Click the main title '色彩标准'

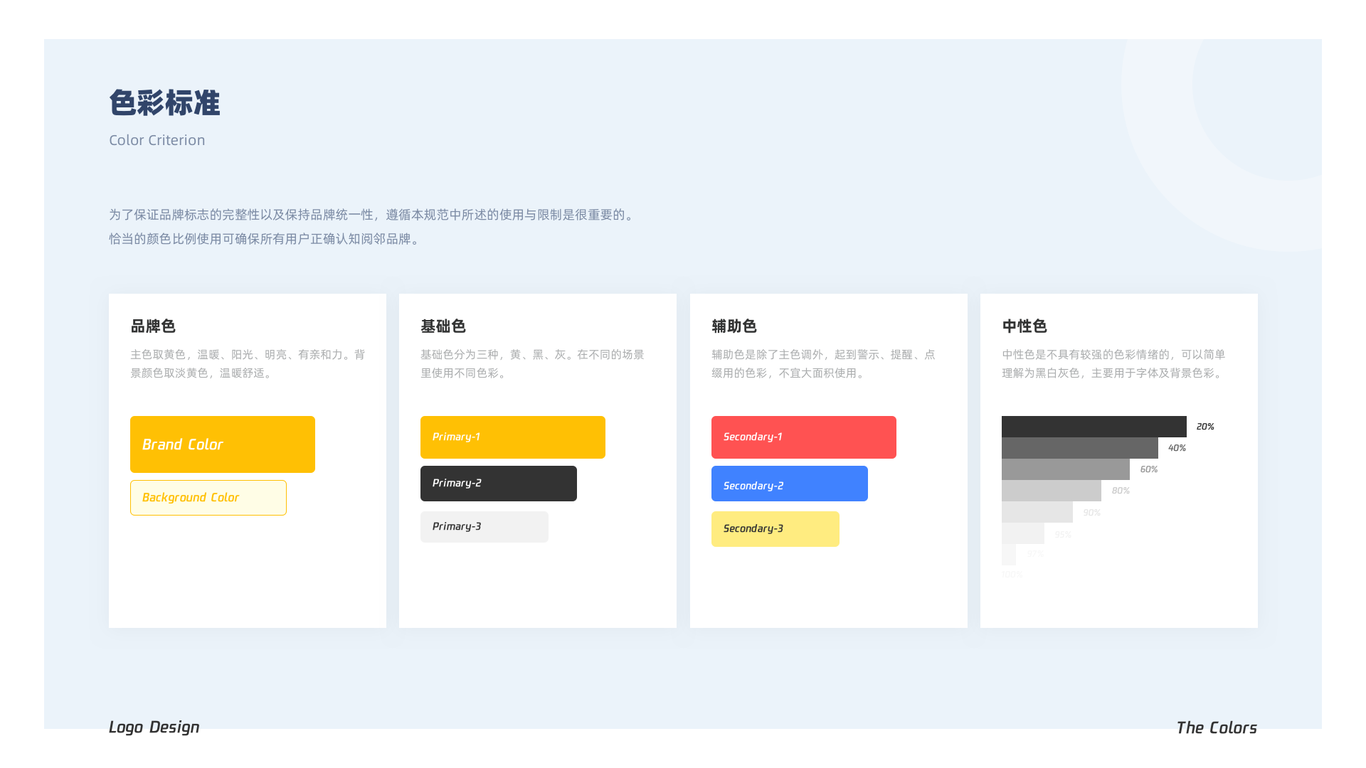coord(165,102)
